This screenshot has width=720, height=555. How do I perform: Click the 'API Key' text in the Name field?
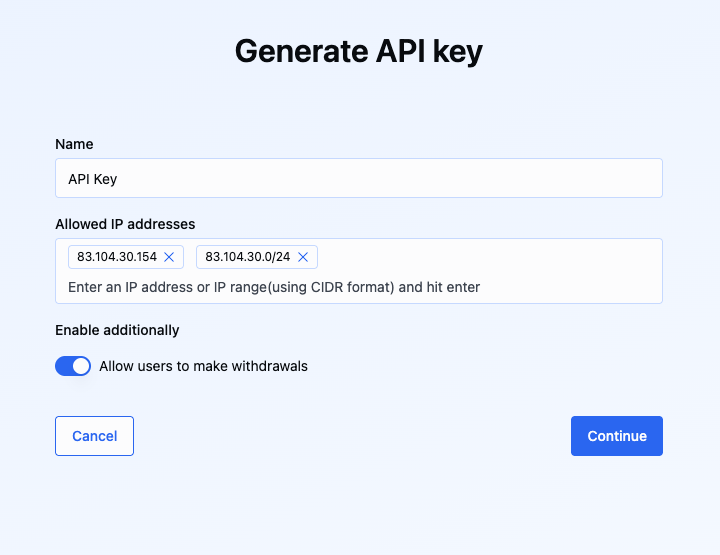coord(92,179)
